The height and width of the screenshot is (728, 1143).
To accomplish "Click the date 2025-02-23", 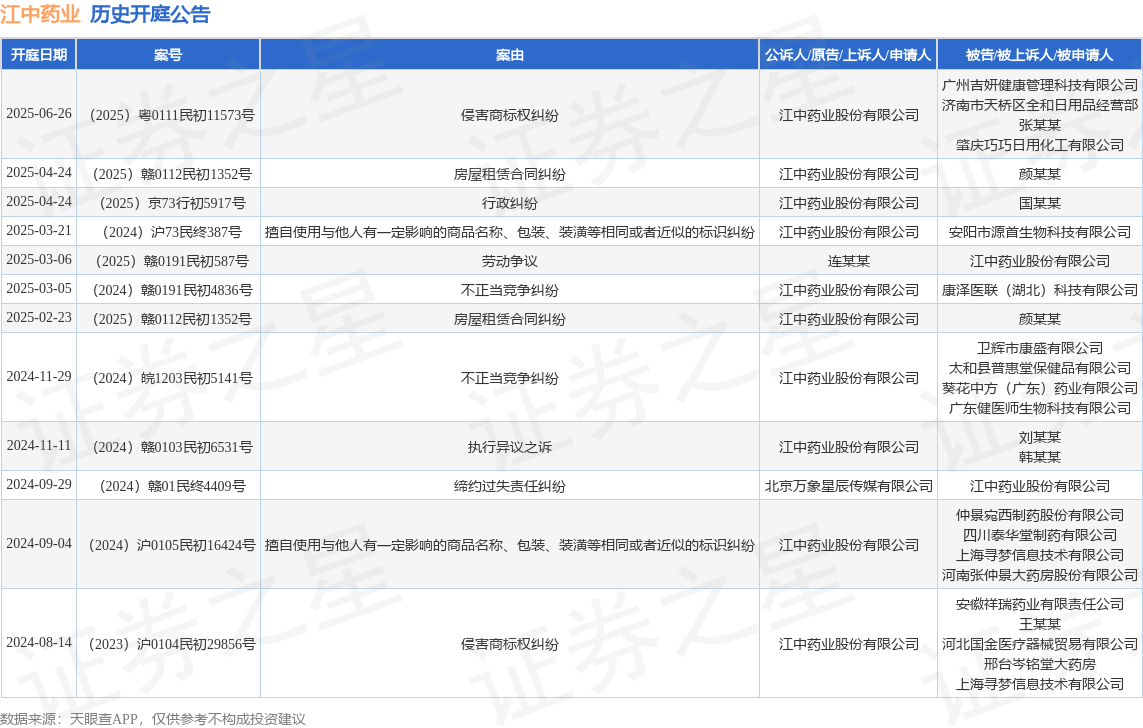I will click(39, 318).
